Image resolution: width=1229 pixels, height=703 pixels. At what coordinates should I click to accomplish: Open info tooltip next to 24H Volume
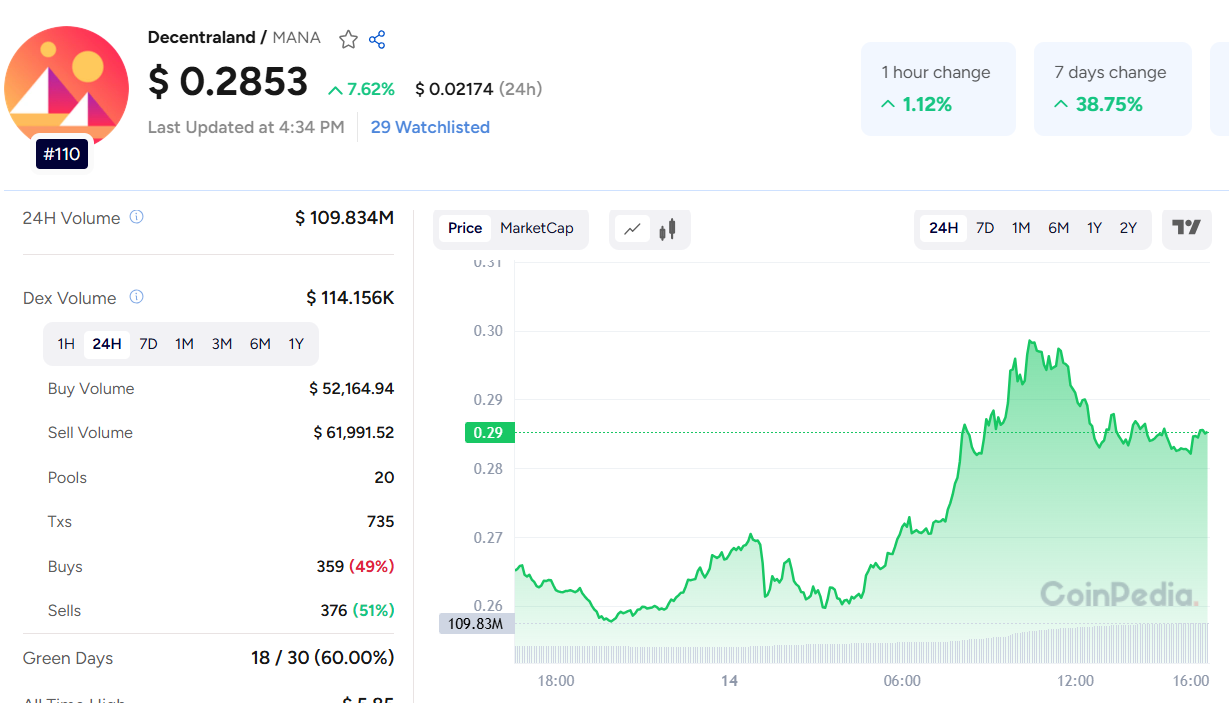137,217
